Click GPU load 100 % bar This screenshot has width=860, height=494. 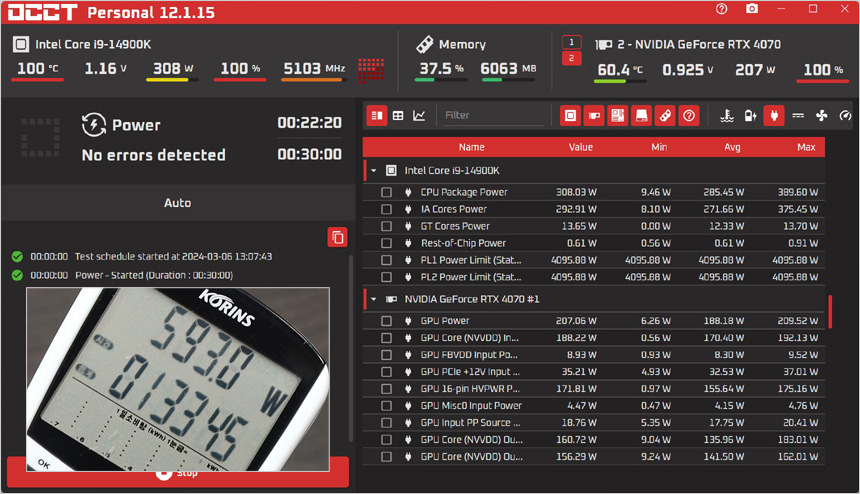point(823,81)
